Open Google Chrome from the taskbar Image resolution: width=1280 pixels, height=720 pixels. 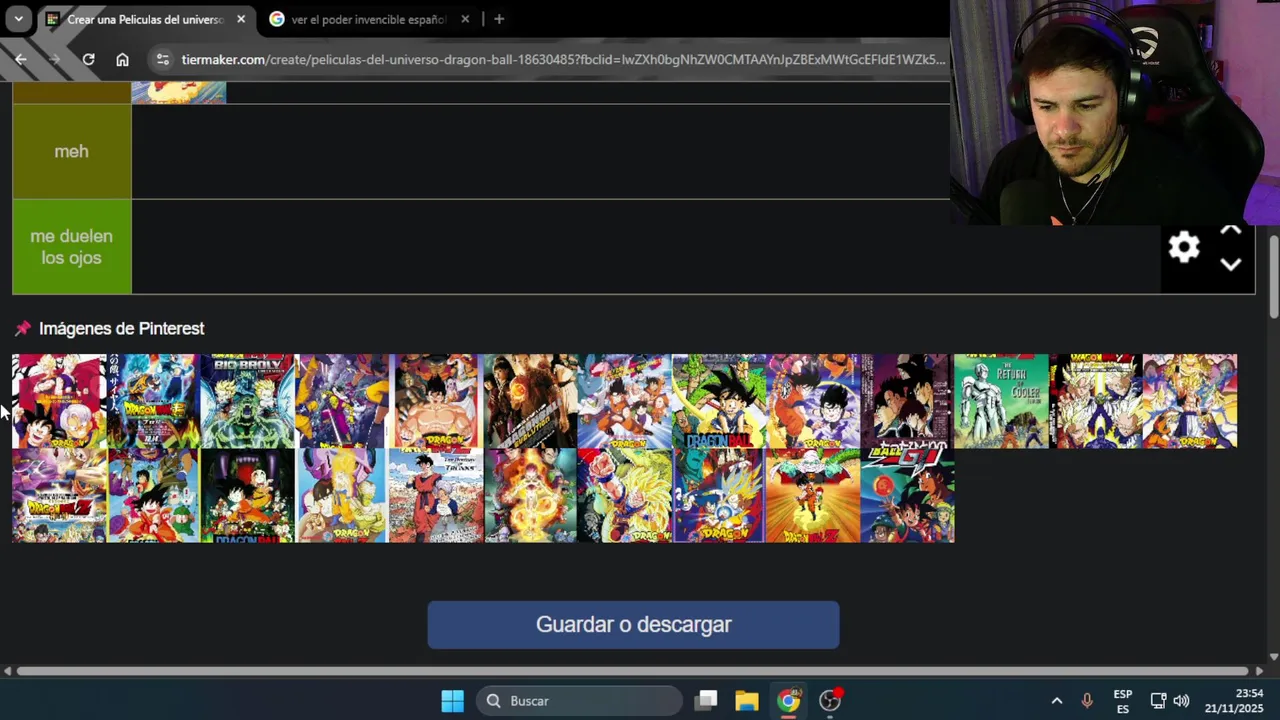(789, 701)
